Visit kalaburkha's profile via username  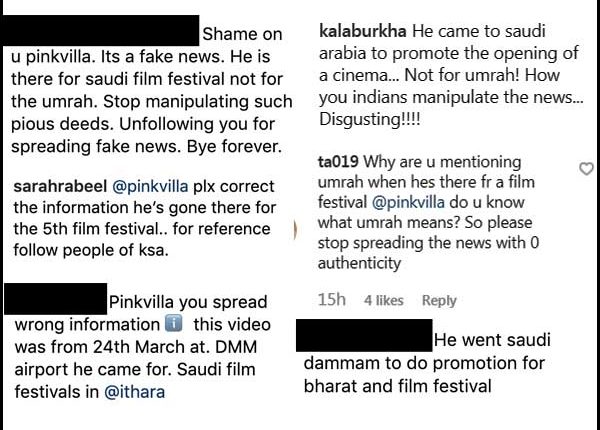tap(363, 31)
